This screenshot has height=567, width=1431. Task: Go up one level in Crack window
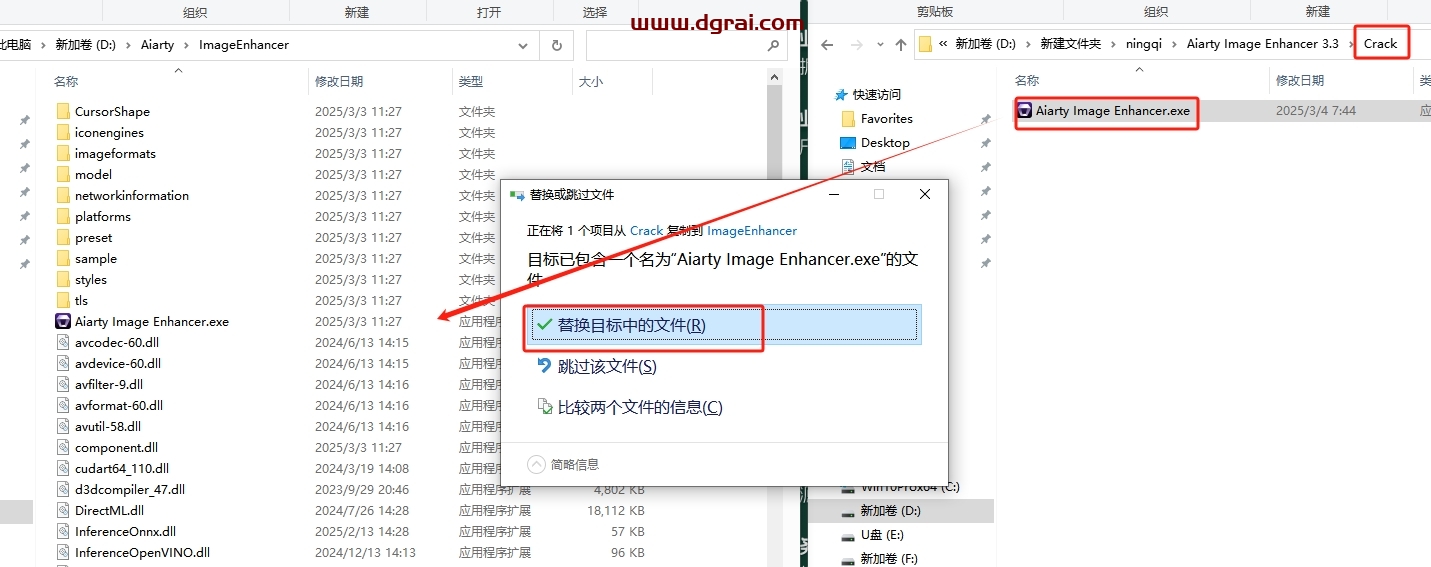pyautogui.click(x=901, y=44)
